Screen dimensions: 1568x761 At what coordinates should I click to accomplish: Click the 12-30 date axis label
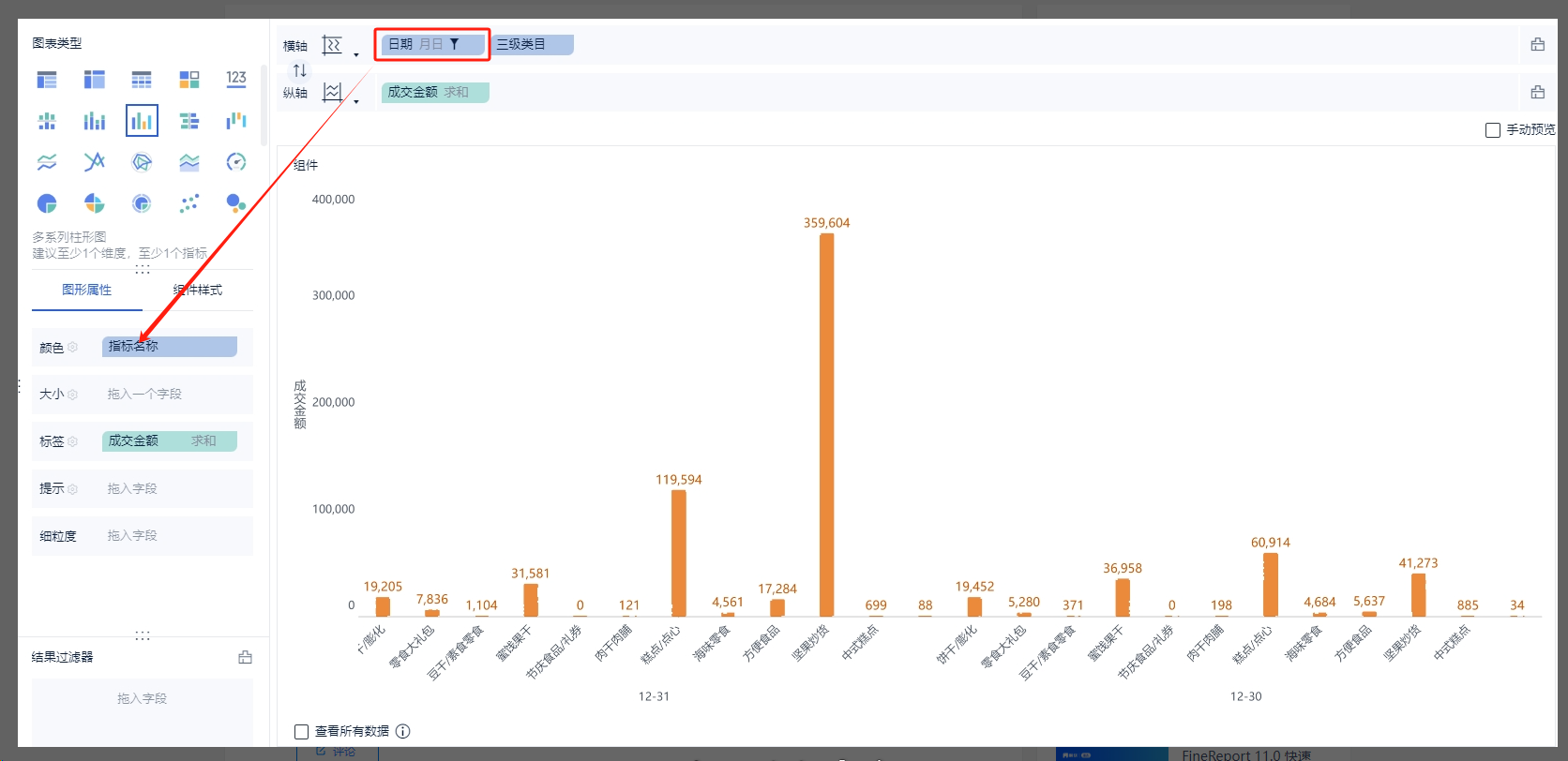coord(1245,696)
